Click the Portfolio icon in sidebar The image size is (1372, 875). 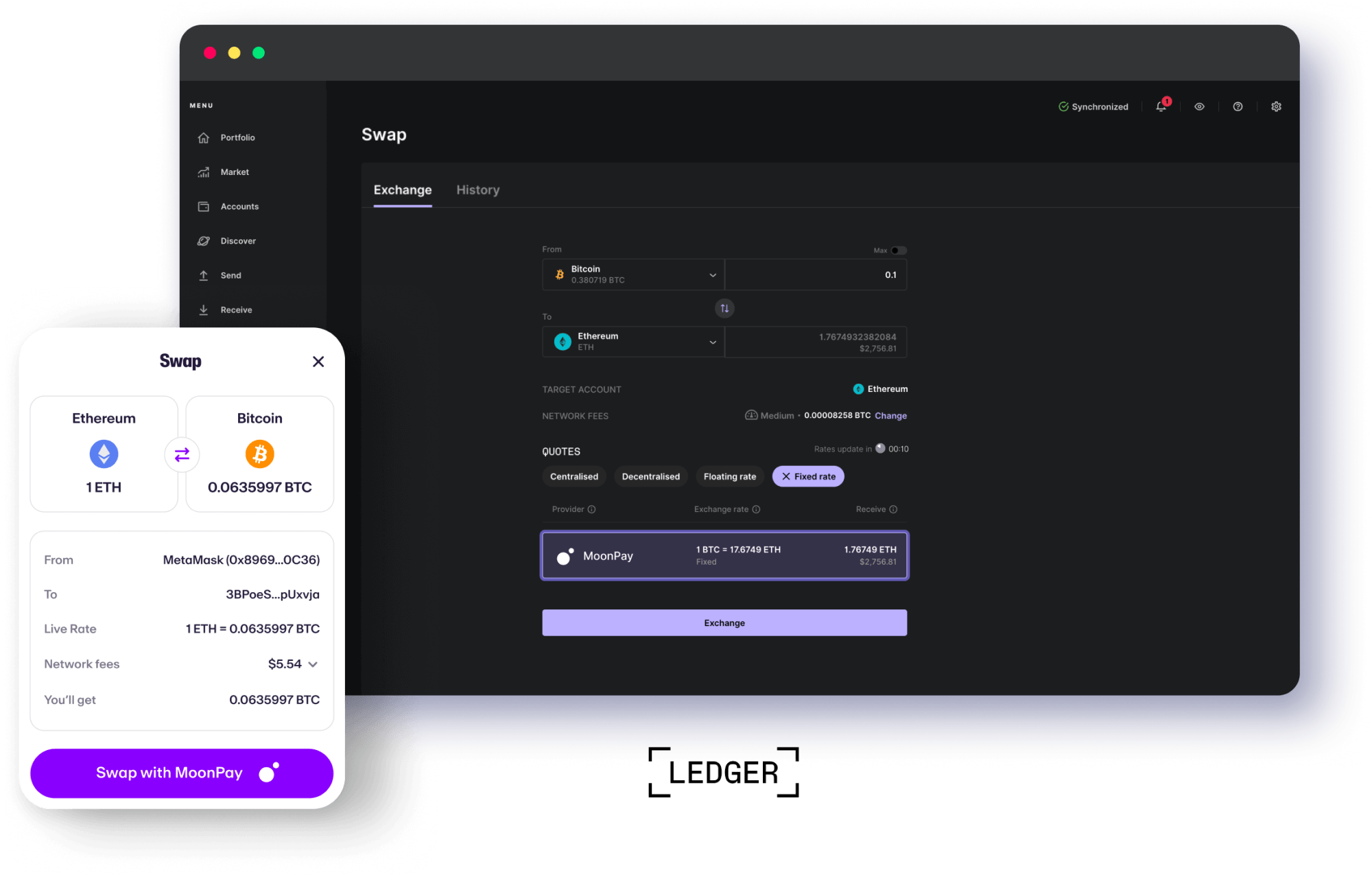tap(203, 137)
